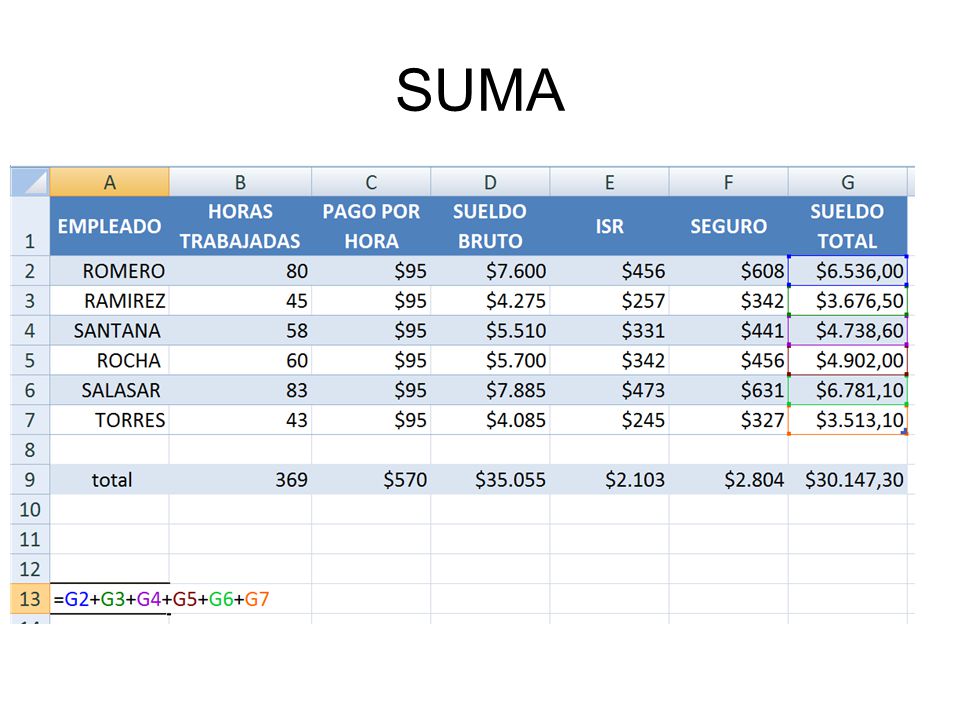The image size is (960, 720).
Task: Click the PAGO POR HORA header cell
Action: pyautogui.click(x=371, y=226)
